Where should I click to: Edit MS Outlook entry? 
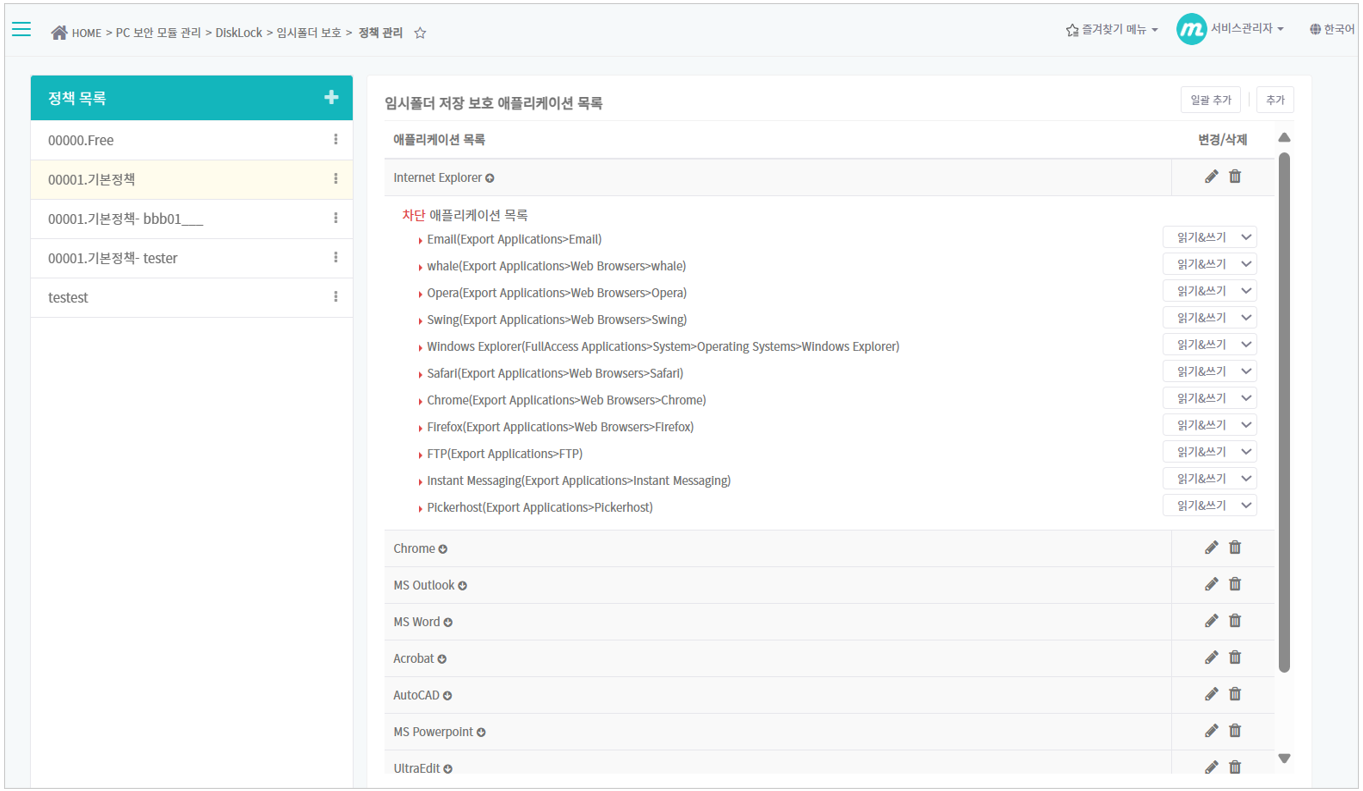click(x=1211, y=584)
